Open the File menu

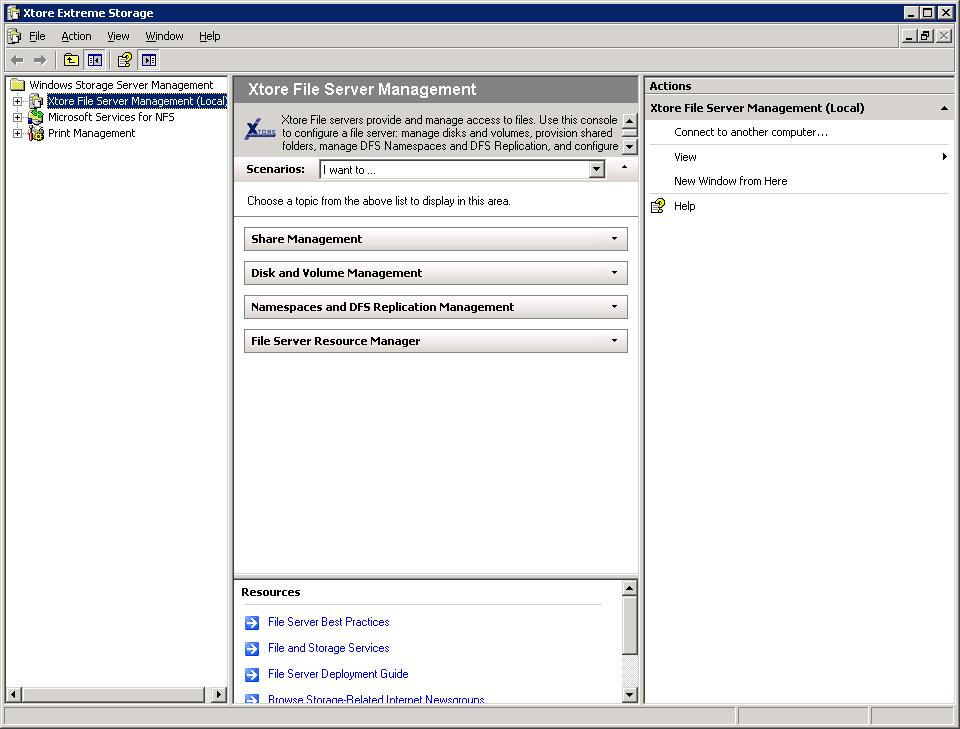point(37,36)
